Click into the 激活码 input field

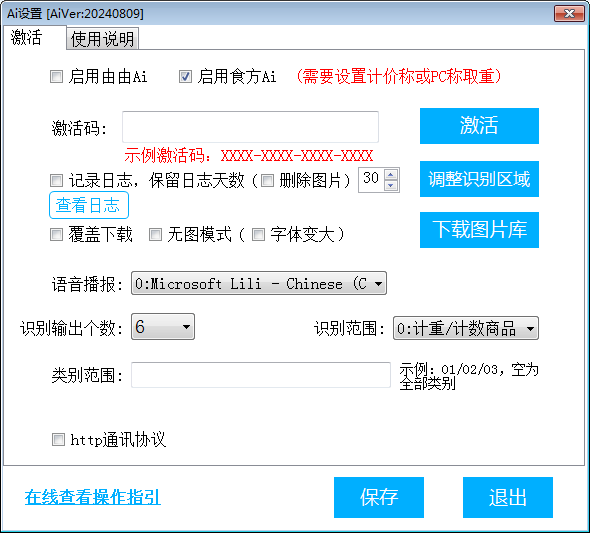coord(250,127)
